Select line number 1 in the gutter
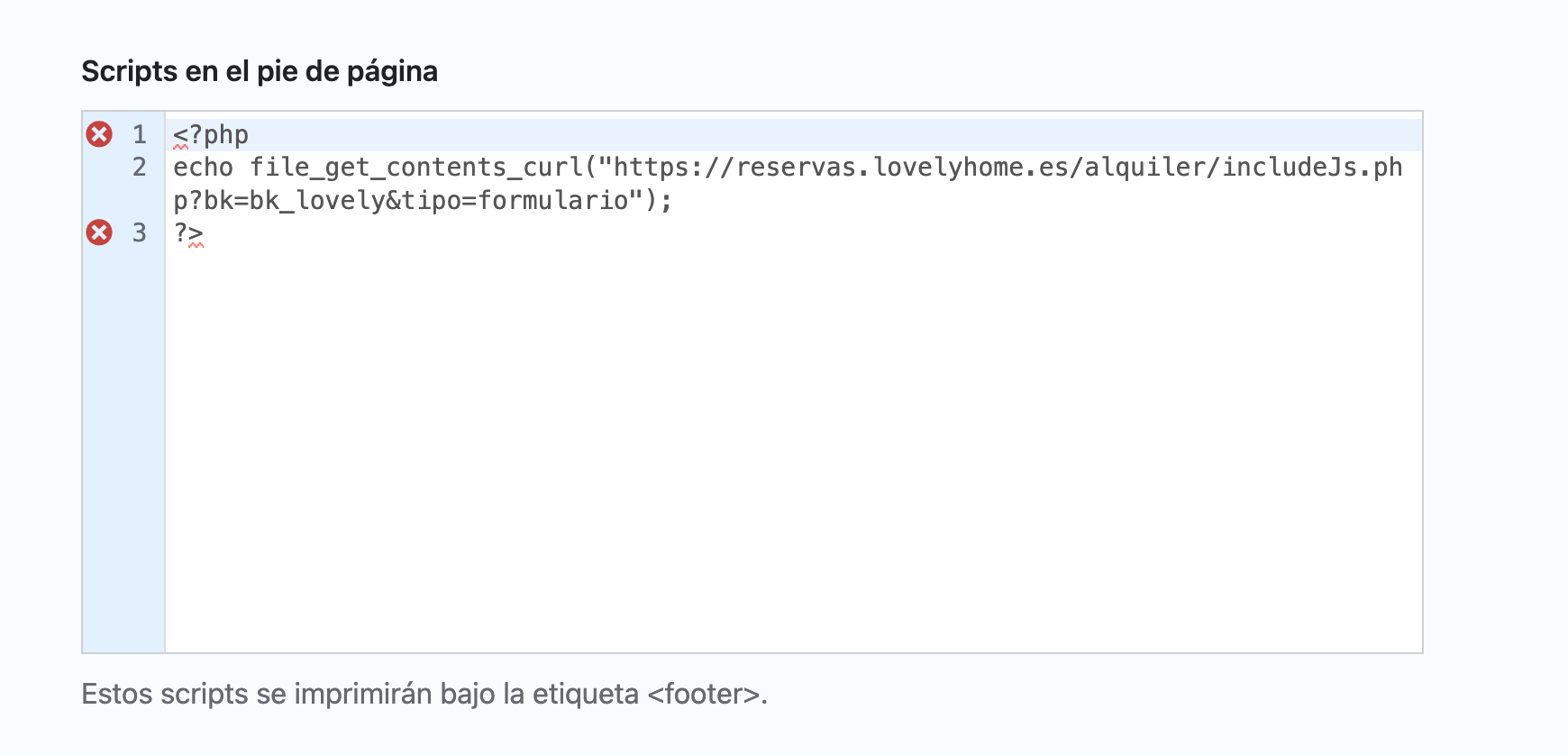Viewport: 1568px width, 755px height. pos(139,135)
